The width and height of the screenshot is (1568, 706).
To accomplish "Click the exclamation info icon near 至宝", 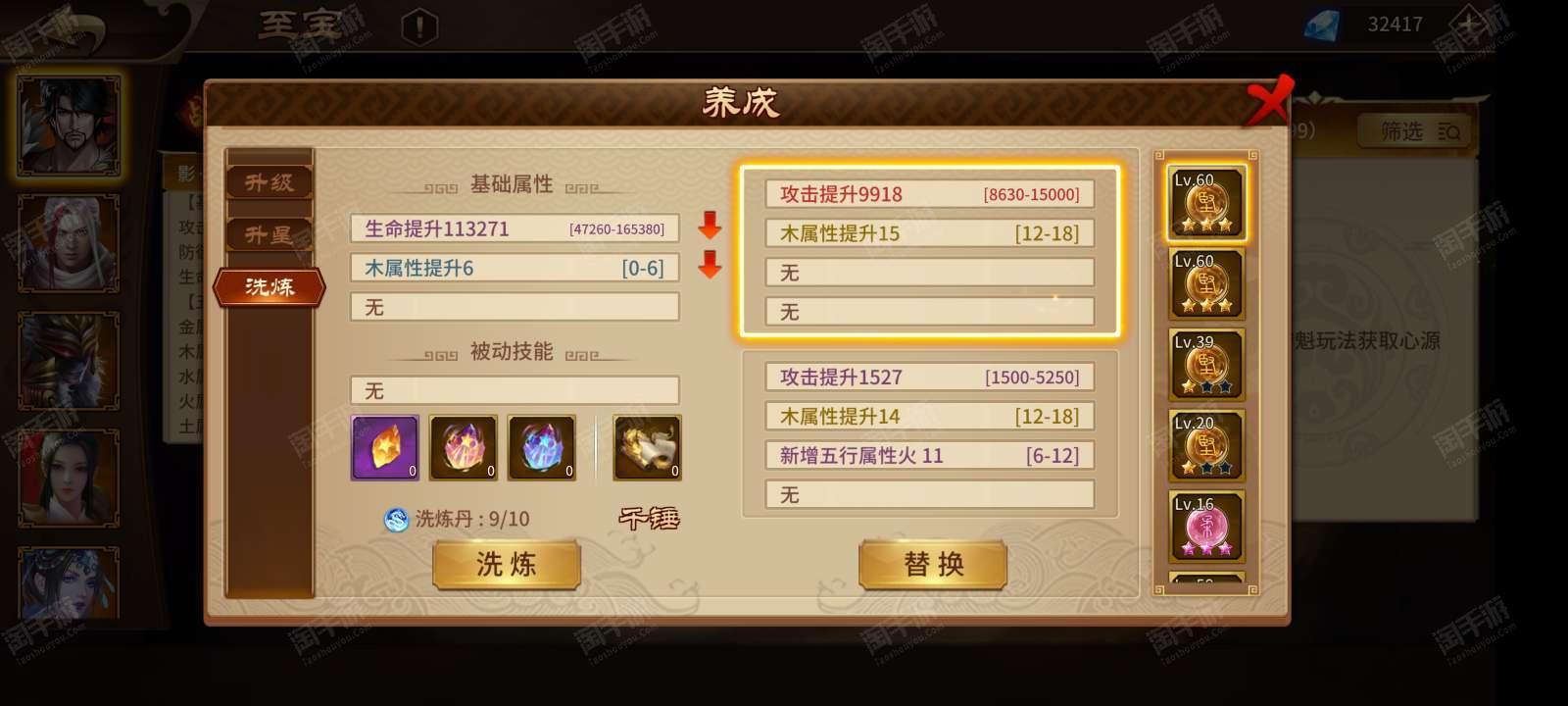I will pos(419,26).
